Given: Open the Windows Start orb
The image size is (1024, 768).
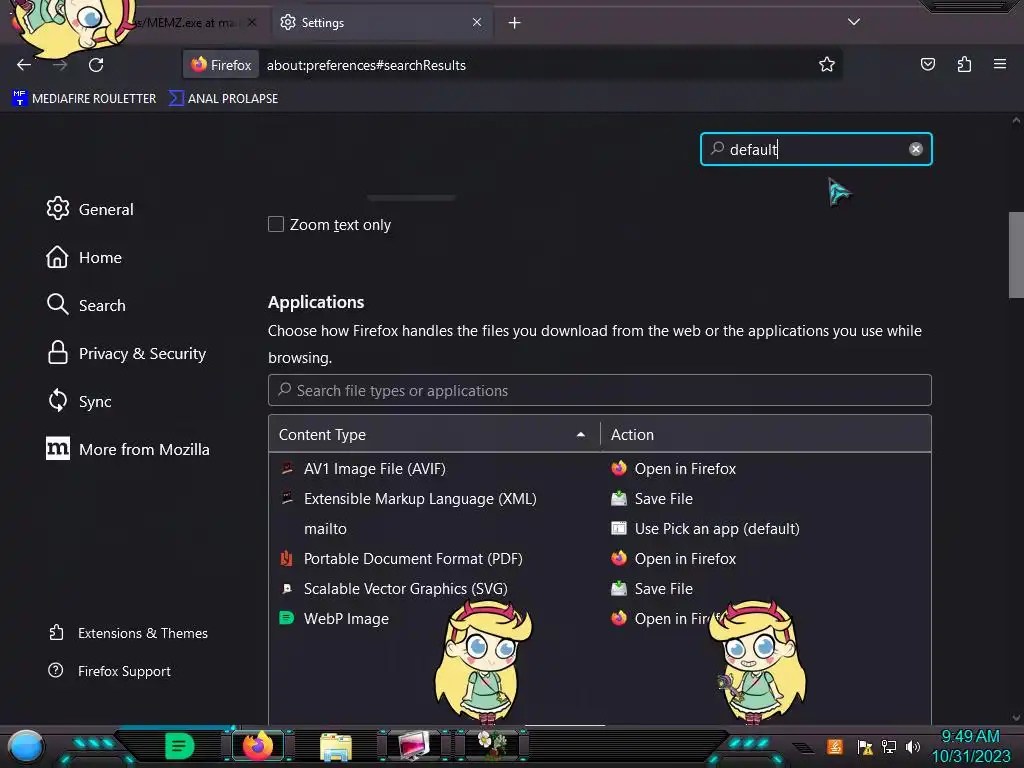Looking at the screenshot, I should (26, 746).
